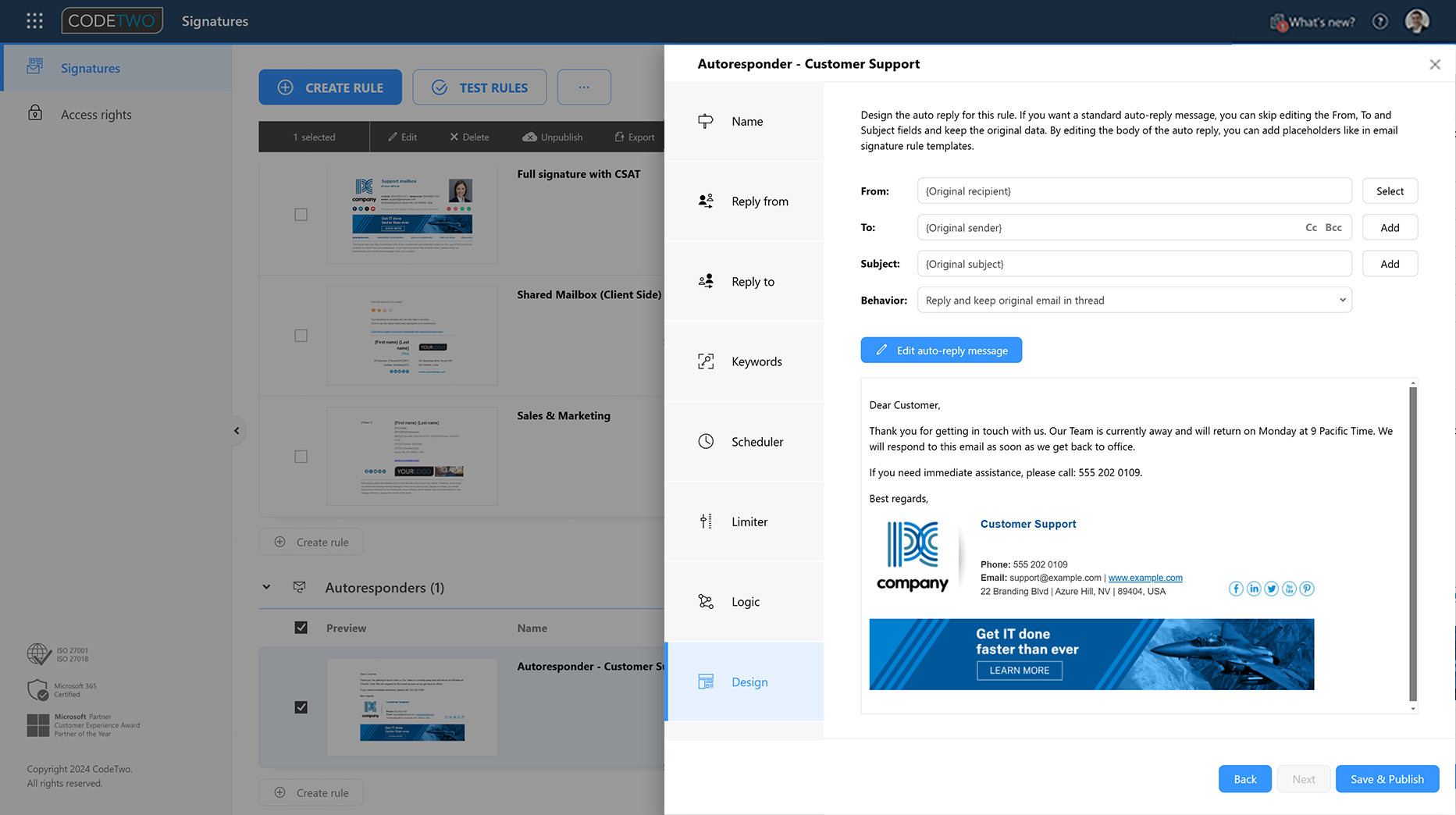Viewport: 1456px width, 815px height.
Task: Open the Behavior dropdown
Action: 1134,300
